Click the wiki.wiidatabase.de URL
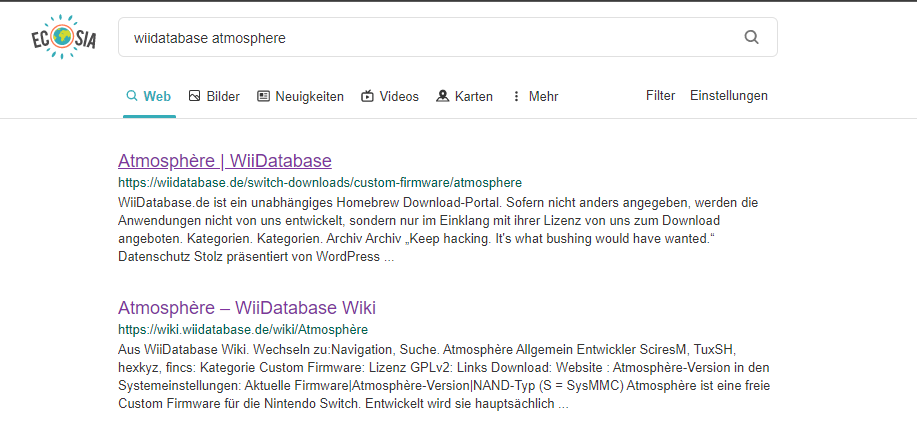 243,329
